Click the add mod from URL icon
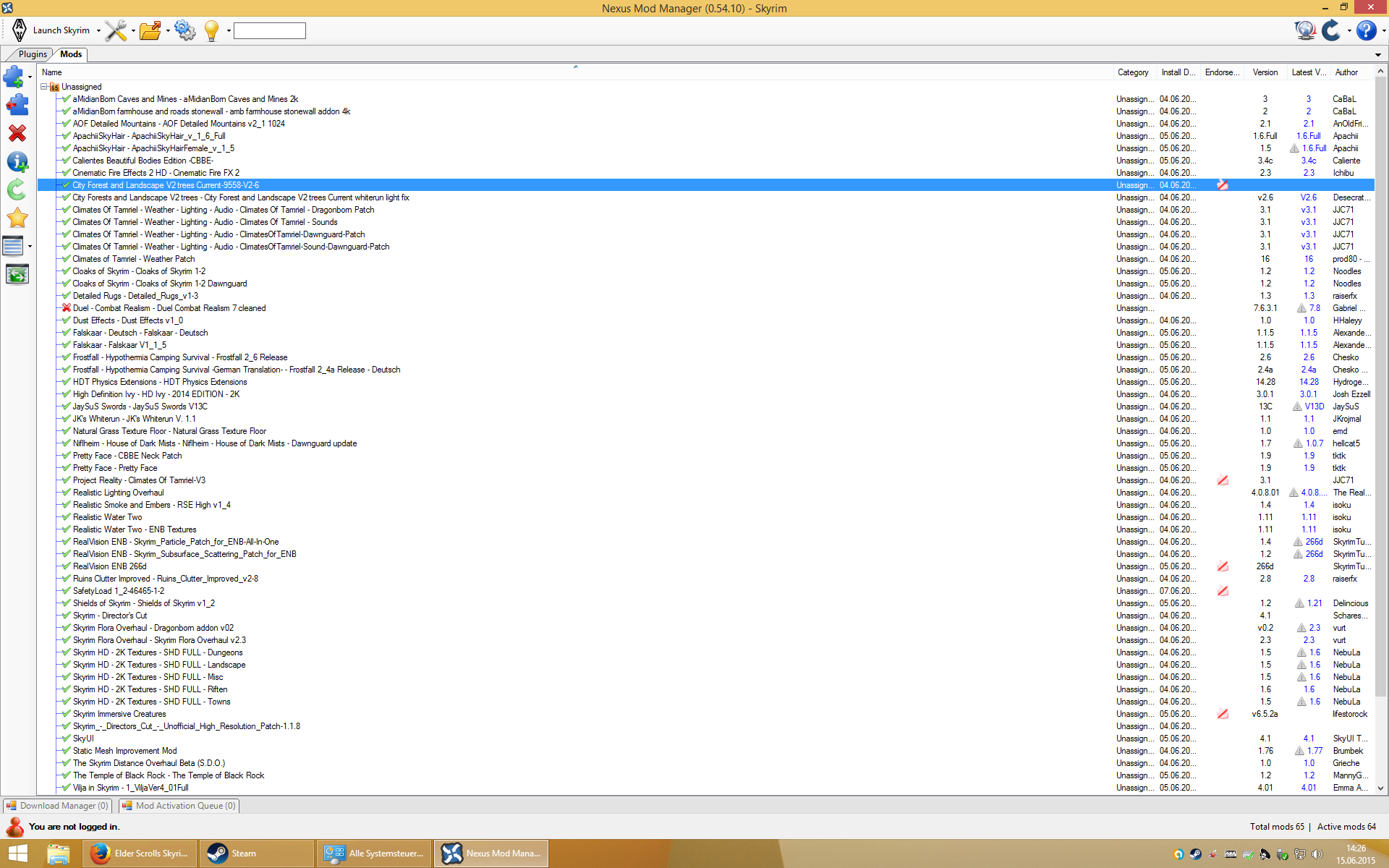This screenshot has height=868, width=1389. pyautogui.click(x=17, y=105)
